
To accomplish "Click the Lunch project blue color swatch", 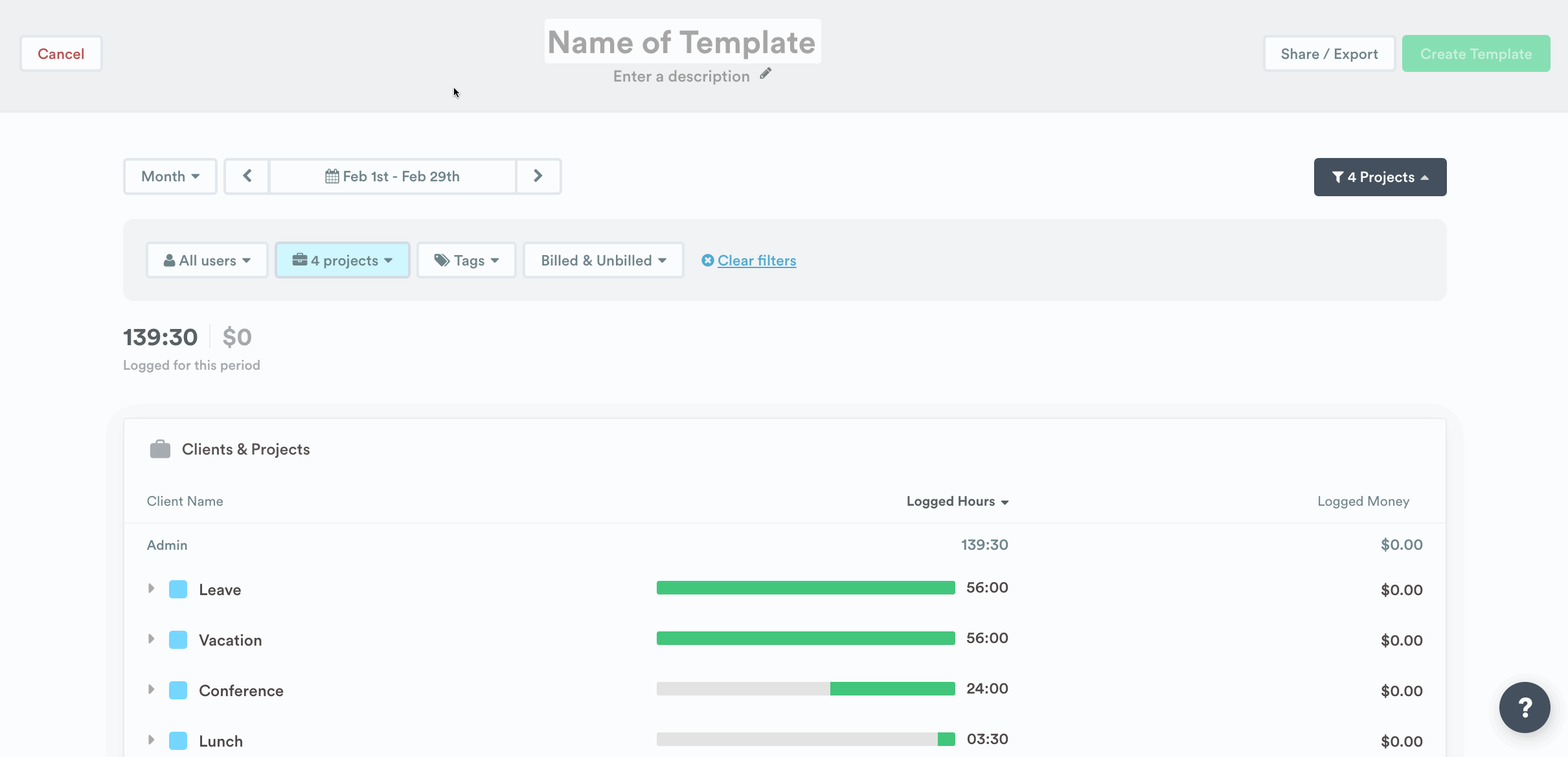I will [x=178, y=741].
